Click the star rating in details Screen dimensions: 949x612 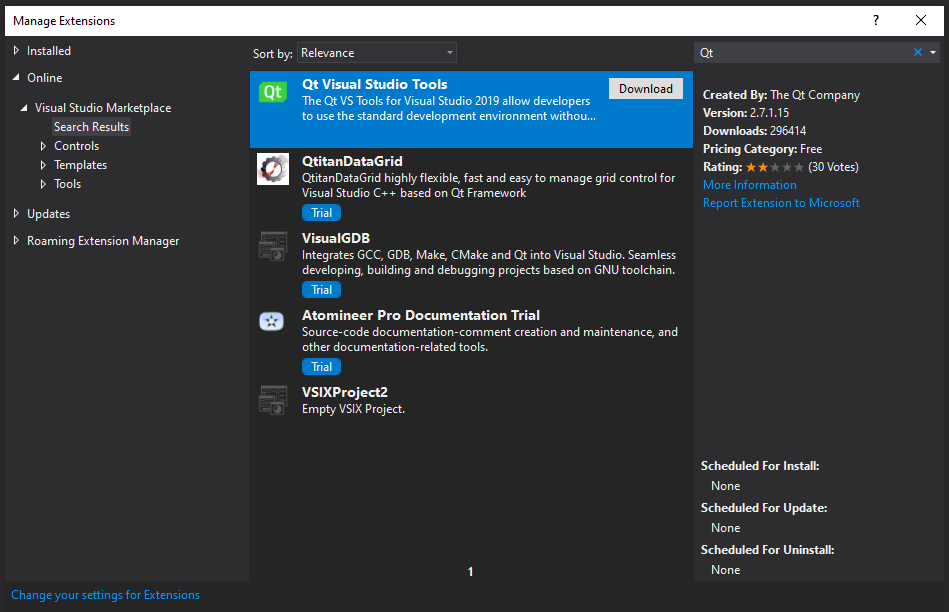(775, 167)
